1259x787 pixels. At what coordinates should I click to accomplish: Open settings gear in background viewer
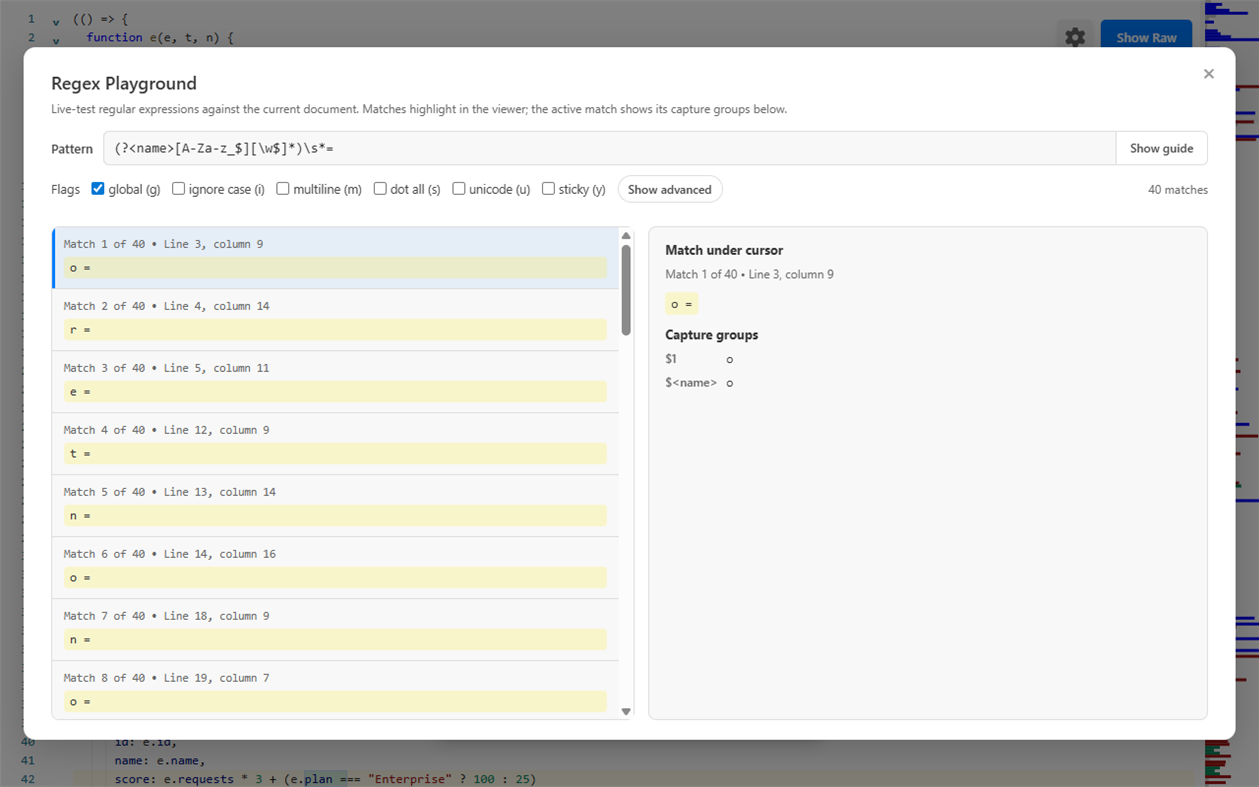pyautogui.click(x=1075, y=37)
